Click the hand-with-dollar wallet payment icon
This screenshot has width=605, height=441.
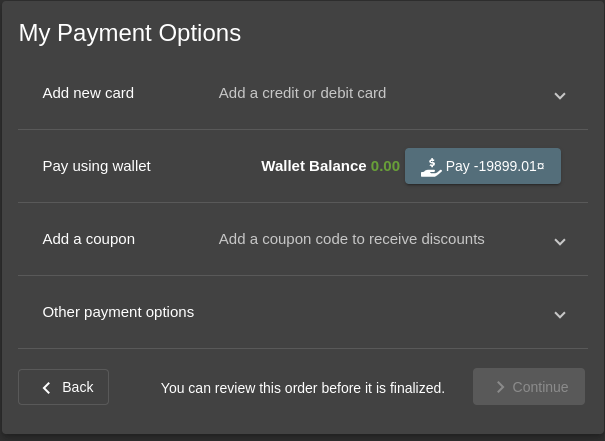pyautogui.click(x=431, y=167)
